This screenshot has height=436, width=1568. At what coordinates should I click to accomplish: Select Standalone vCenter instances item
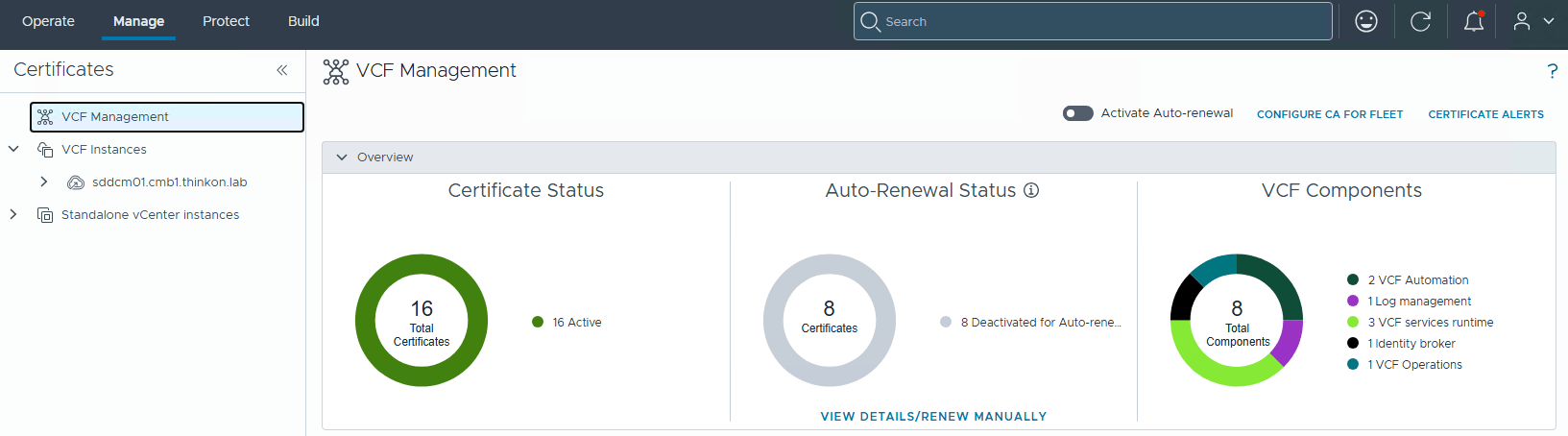tap(150, 215)
